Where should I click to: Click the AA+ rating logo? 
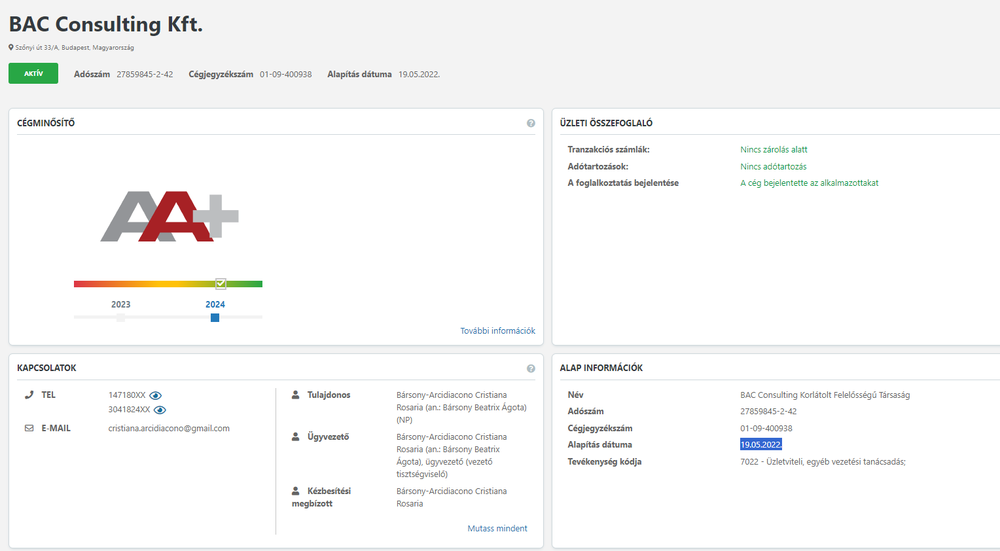[170, 216]
